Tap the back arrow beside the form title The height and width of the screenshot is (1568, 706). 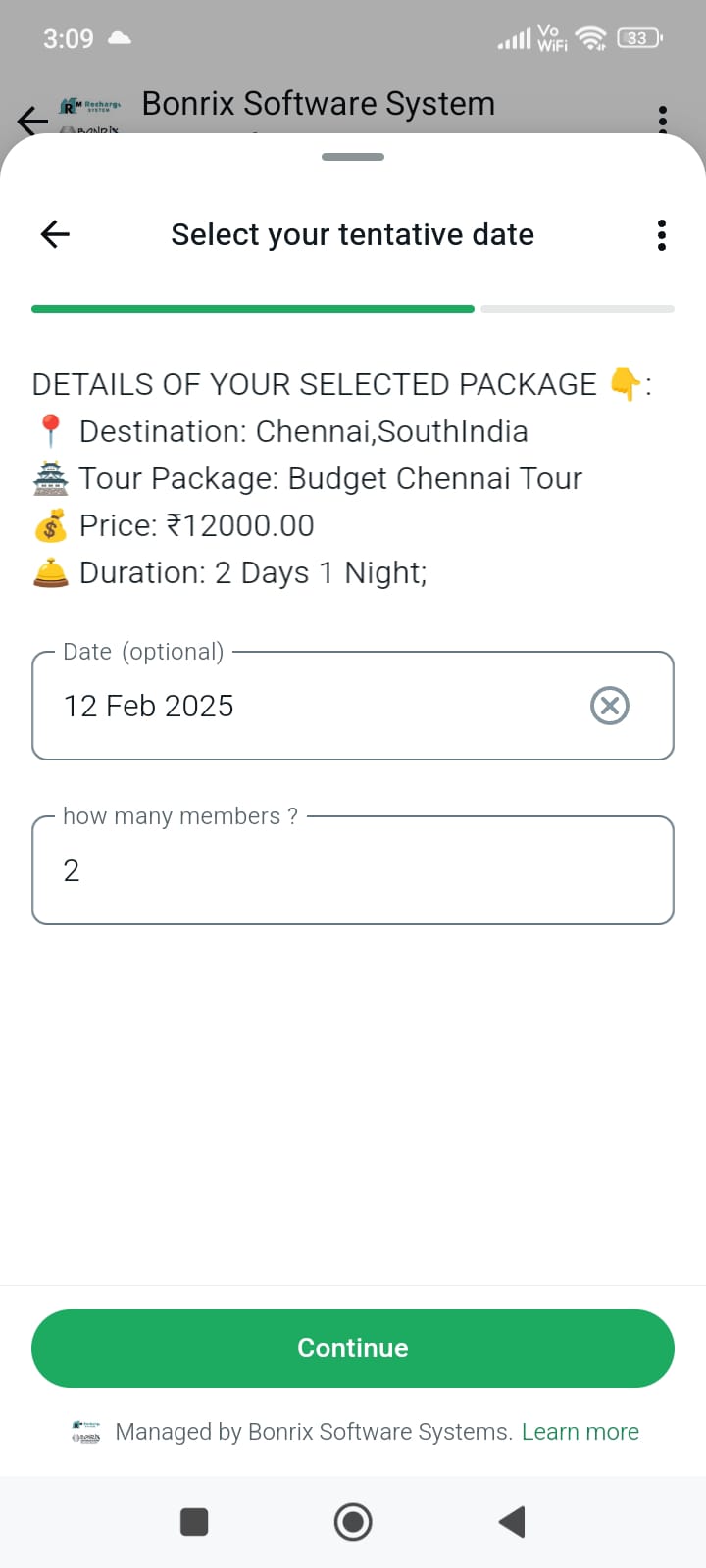click(x=55, y=234)
